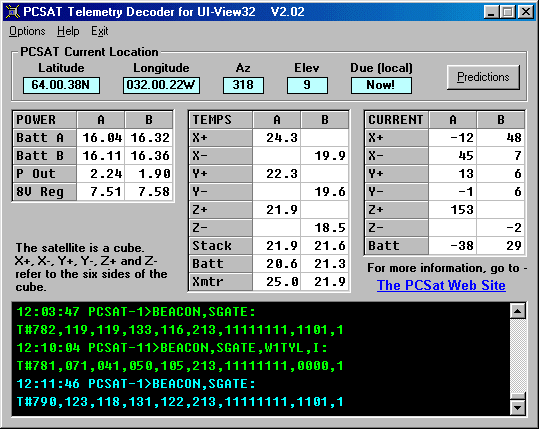Click the Due field showing Now!
Screen dimensions: 539x429
tap(381, 85)
